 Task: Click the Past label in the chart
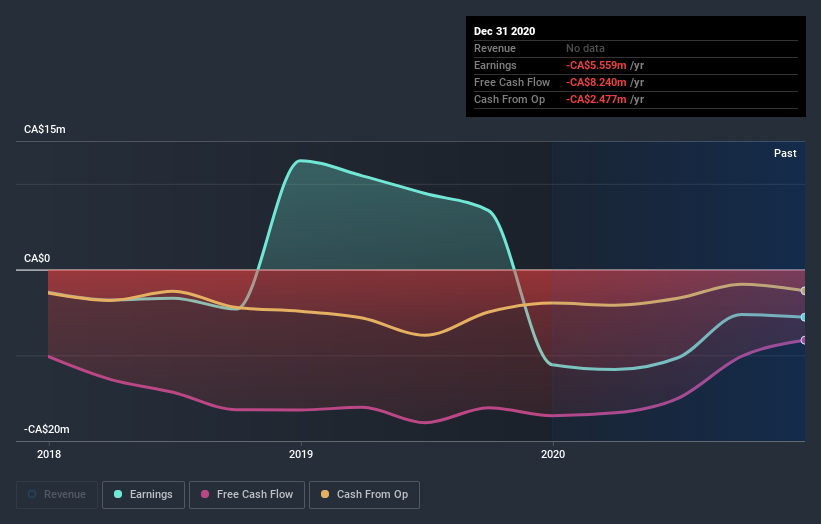coord(785,153)
